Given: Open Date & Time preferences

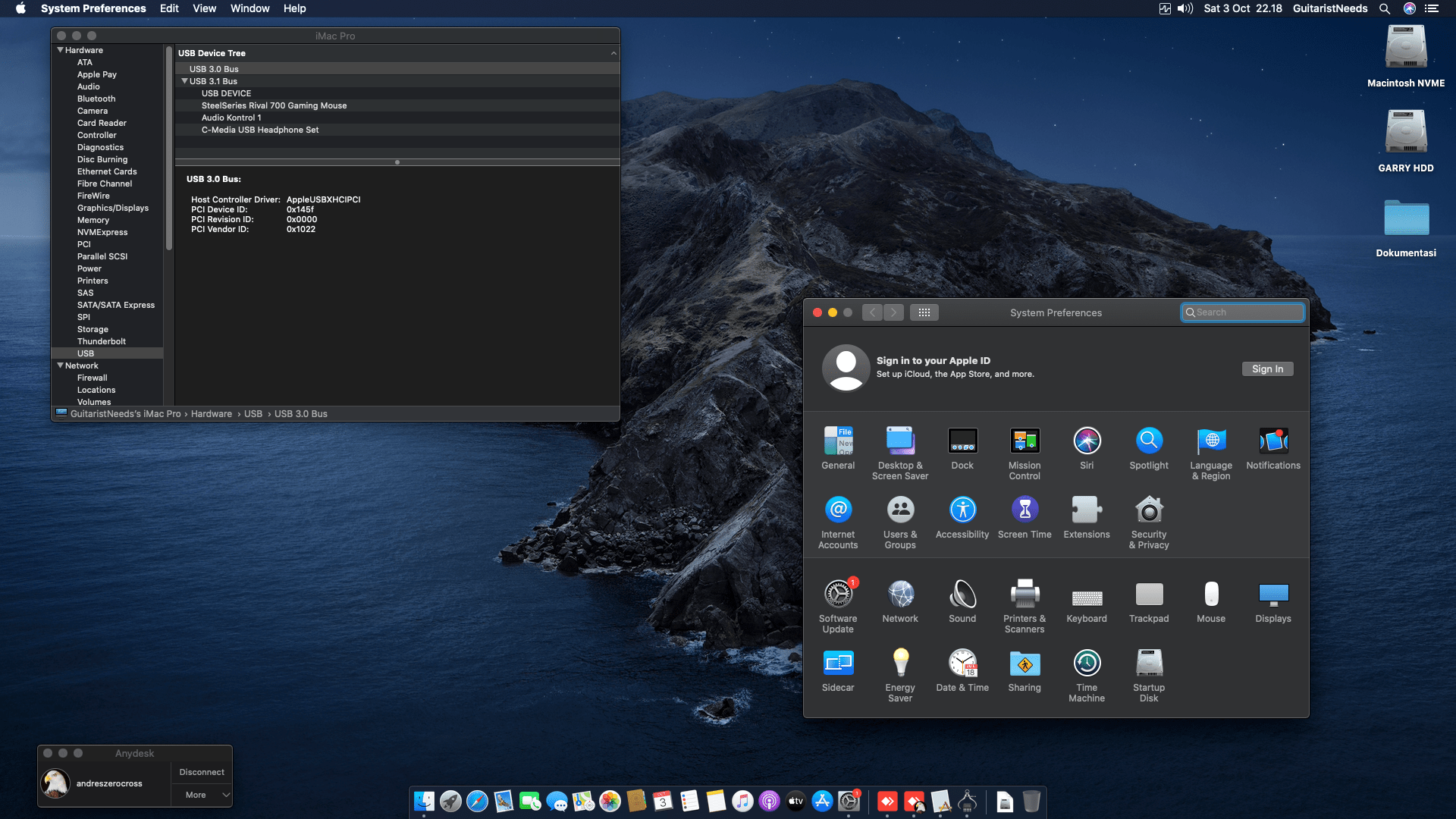Looking at the screenshot, I should [962, 670].
